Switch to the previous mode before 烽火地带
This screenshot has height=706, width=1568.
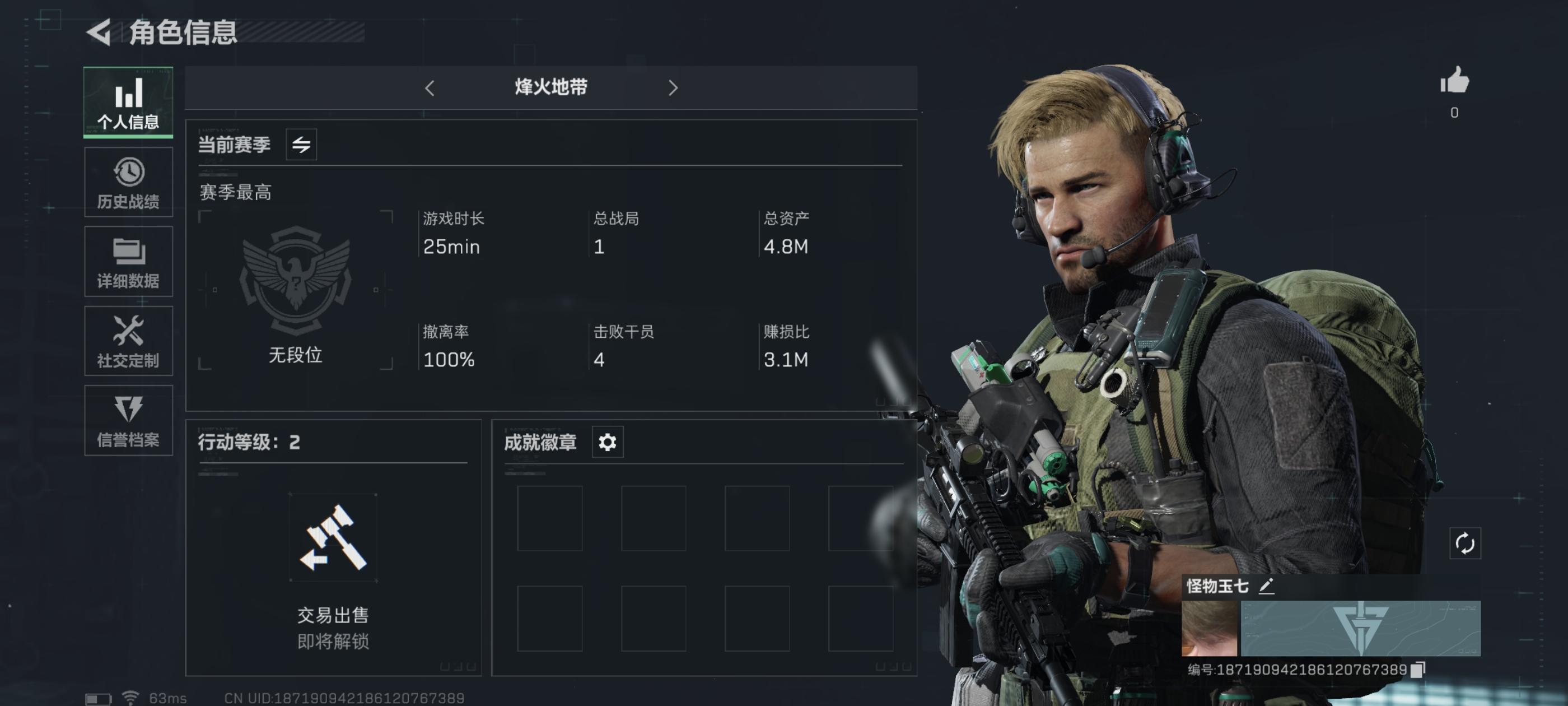pos(430,89)
